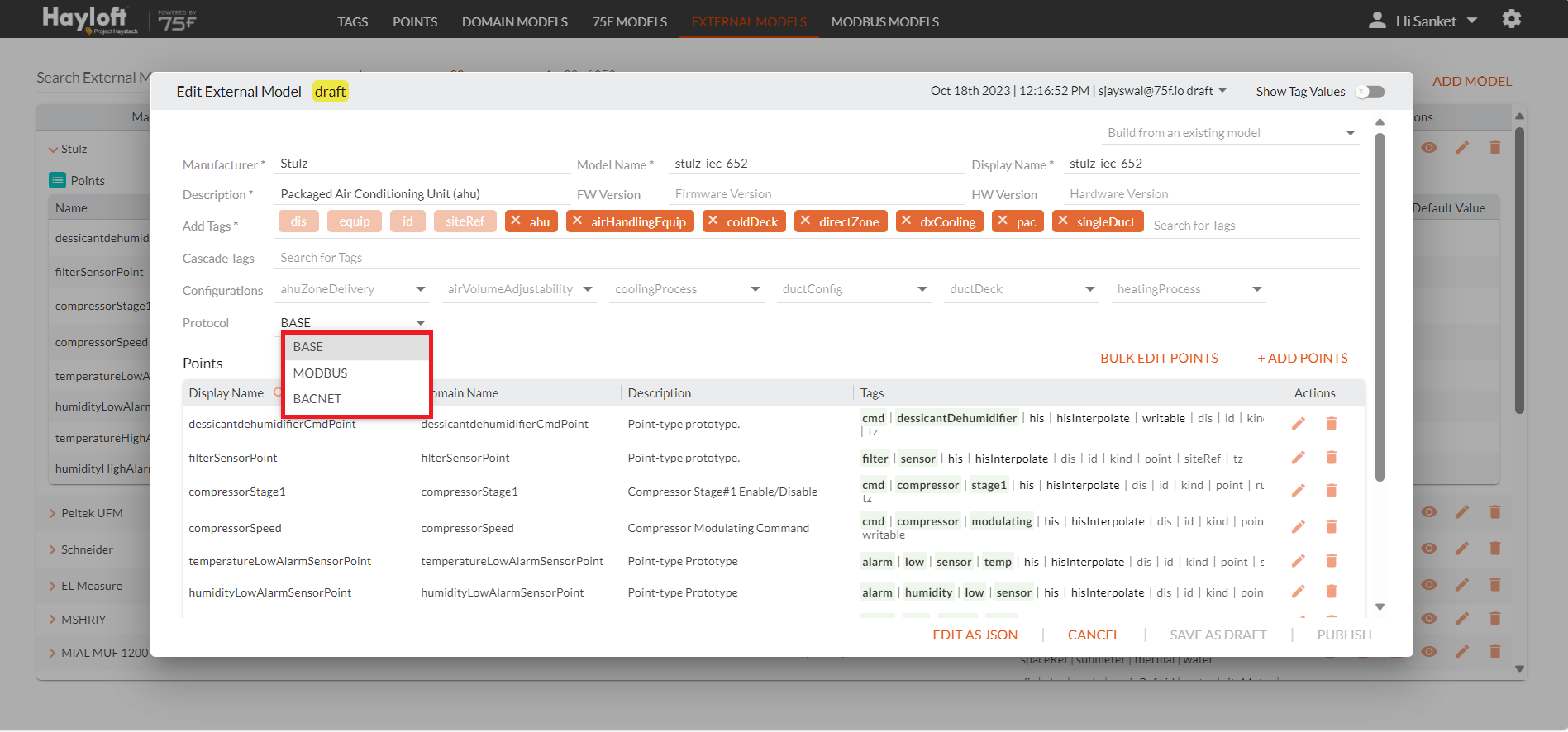
Task: Delete the dessicantdehumidifierCmdPoint point
Action: (x=1332, y=424)
